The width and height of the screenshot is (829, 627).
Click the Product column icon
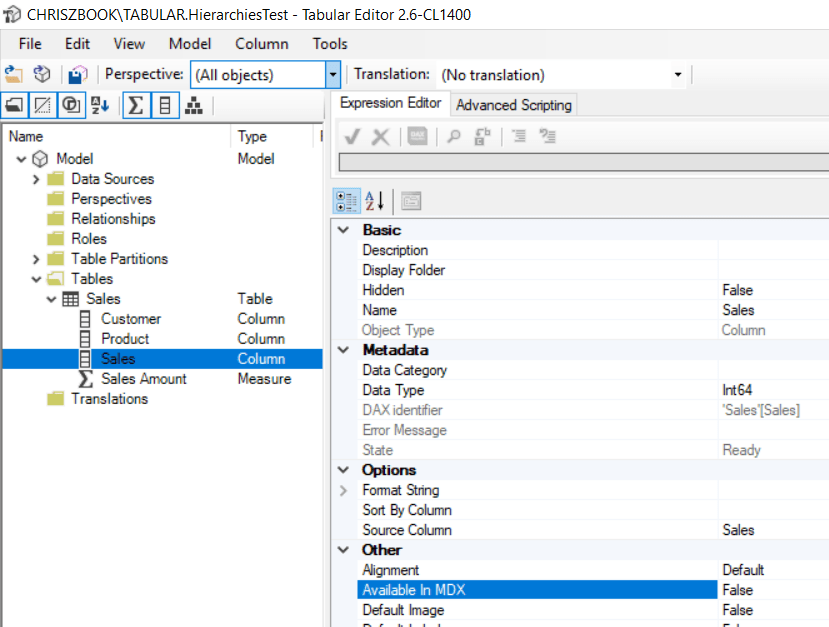85,339
